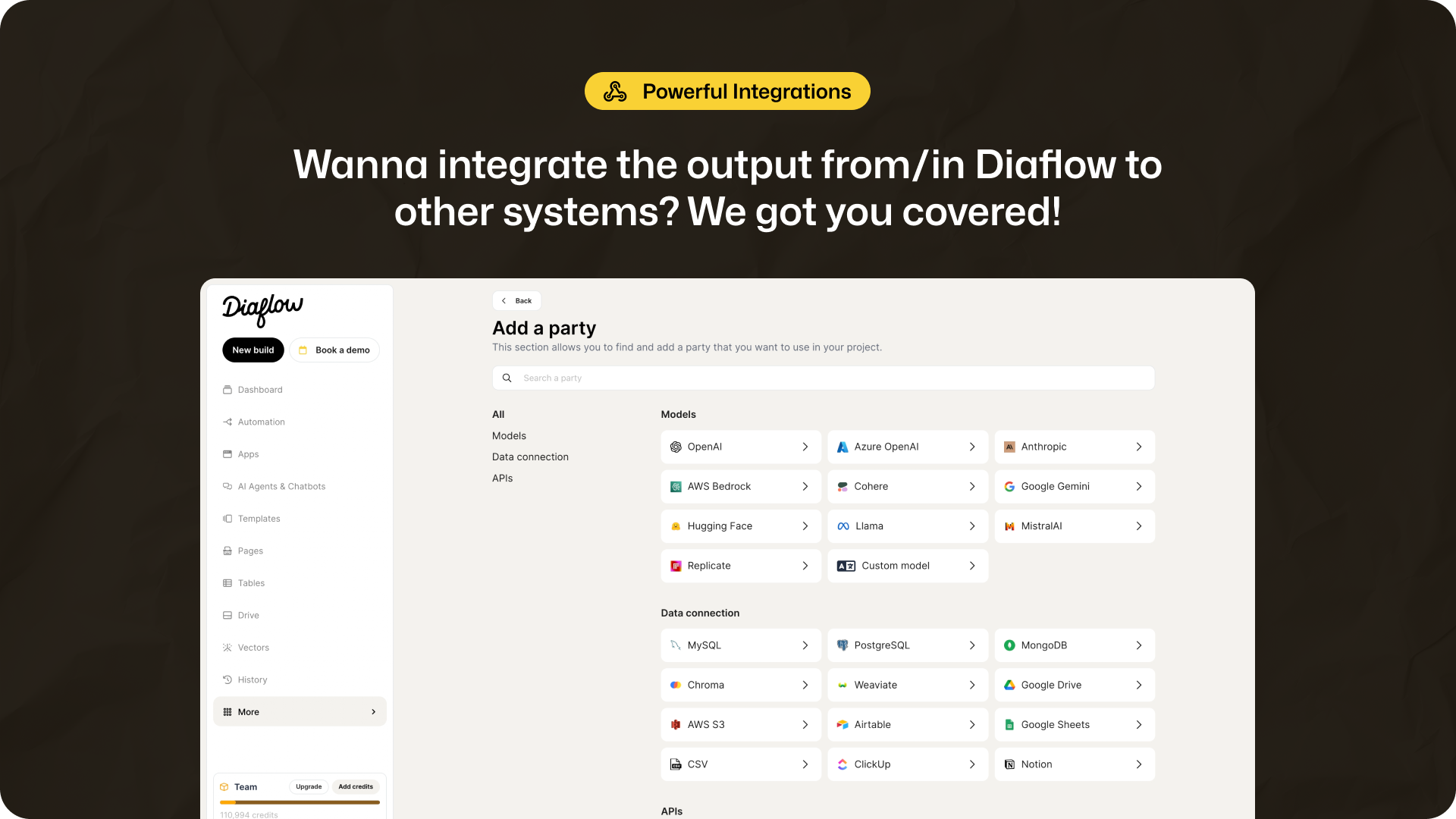Click the Back navigation arrow
The image size is (1456, 819).
[x=504, y=300]
